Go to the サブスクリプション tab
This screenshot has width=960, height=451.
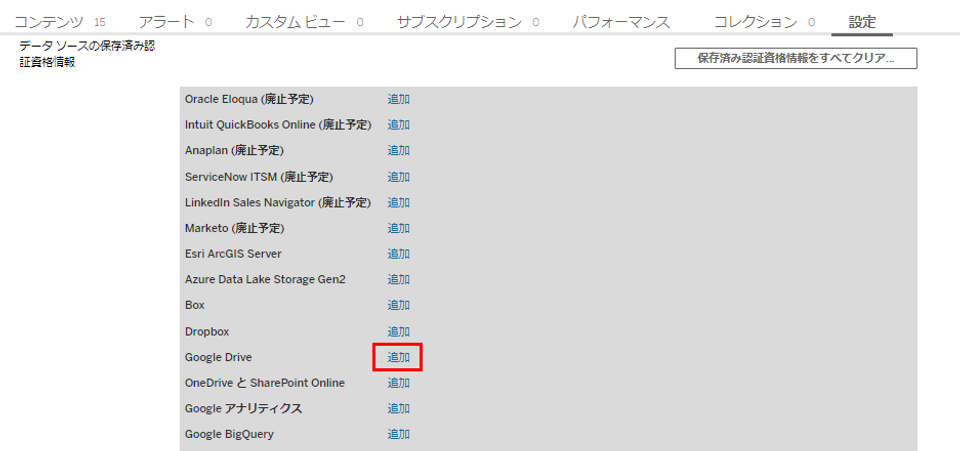coord(468,23)
